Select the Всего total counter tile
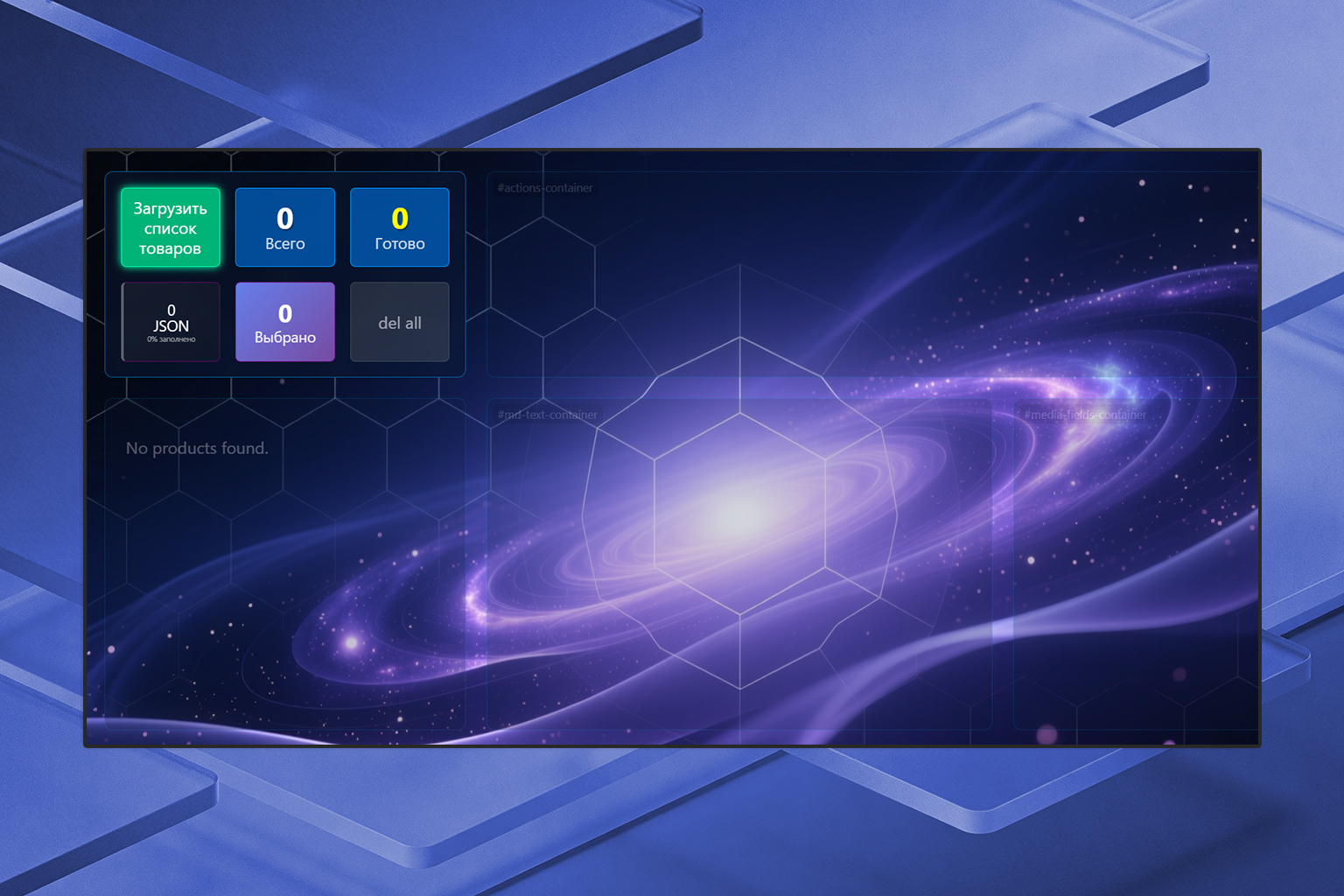This screenshot has height=896, width=1344. point(285,227)
